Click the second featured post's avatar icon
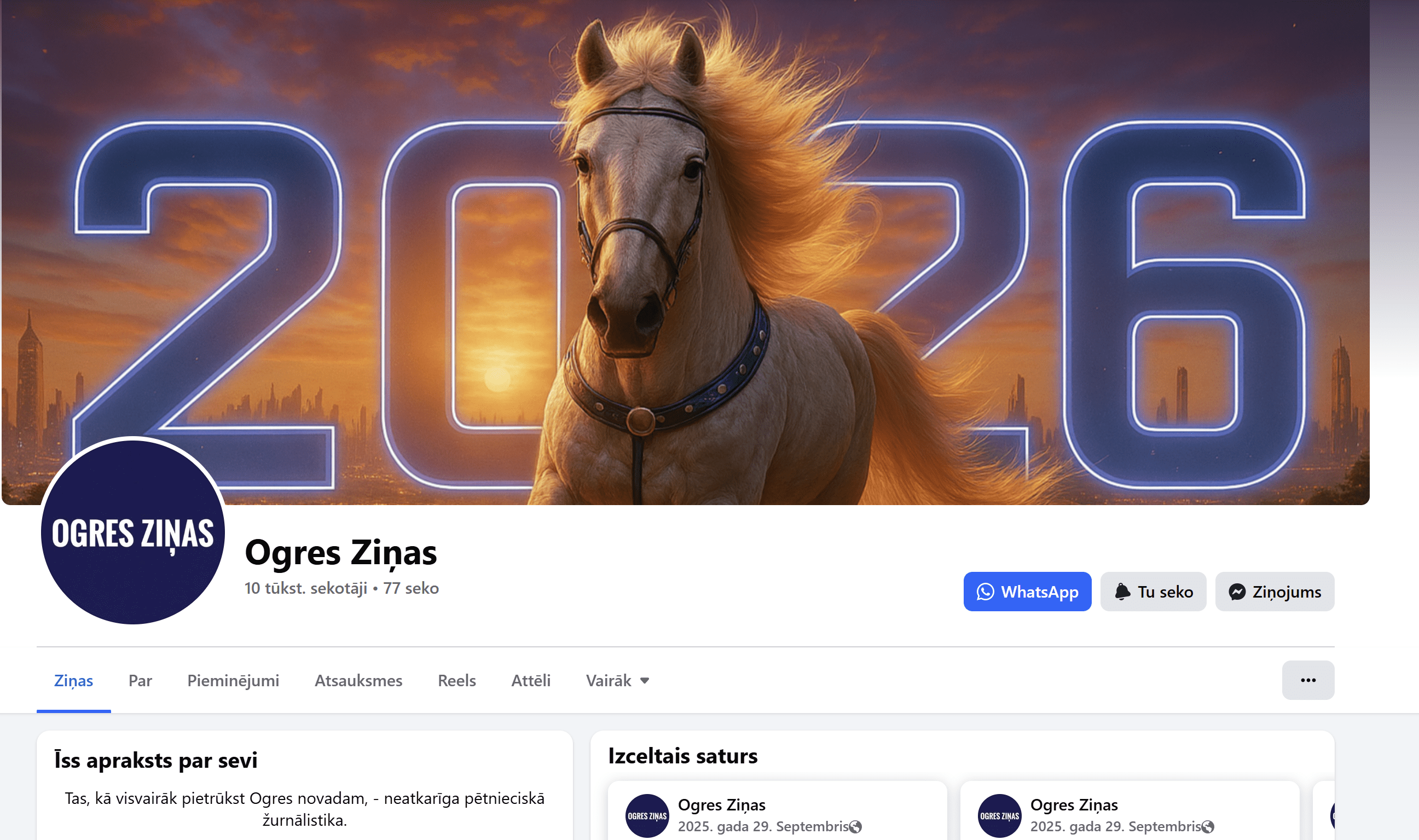Screen dimensions: 1419x840 (x=1000, y=816)
